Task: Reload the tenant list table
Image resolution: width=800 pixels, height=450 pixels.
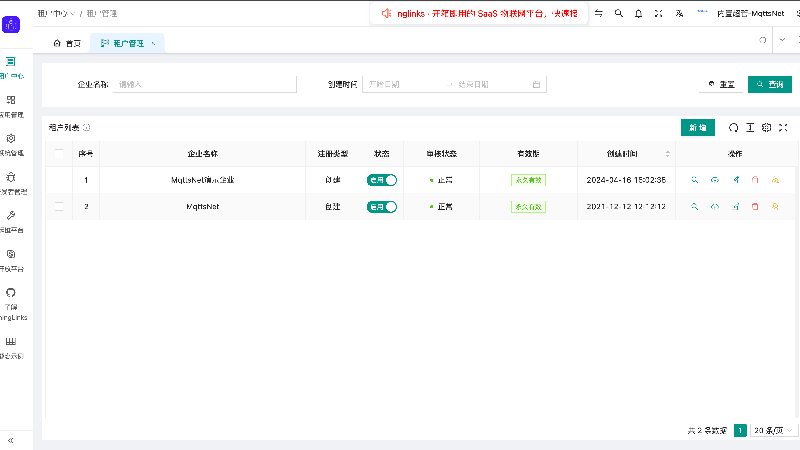Action: [x=733, y=128]
